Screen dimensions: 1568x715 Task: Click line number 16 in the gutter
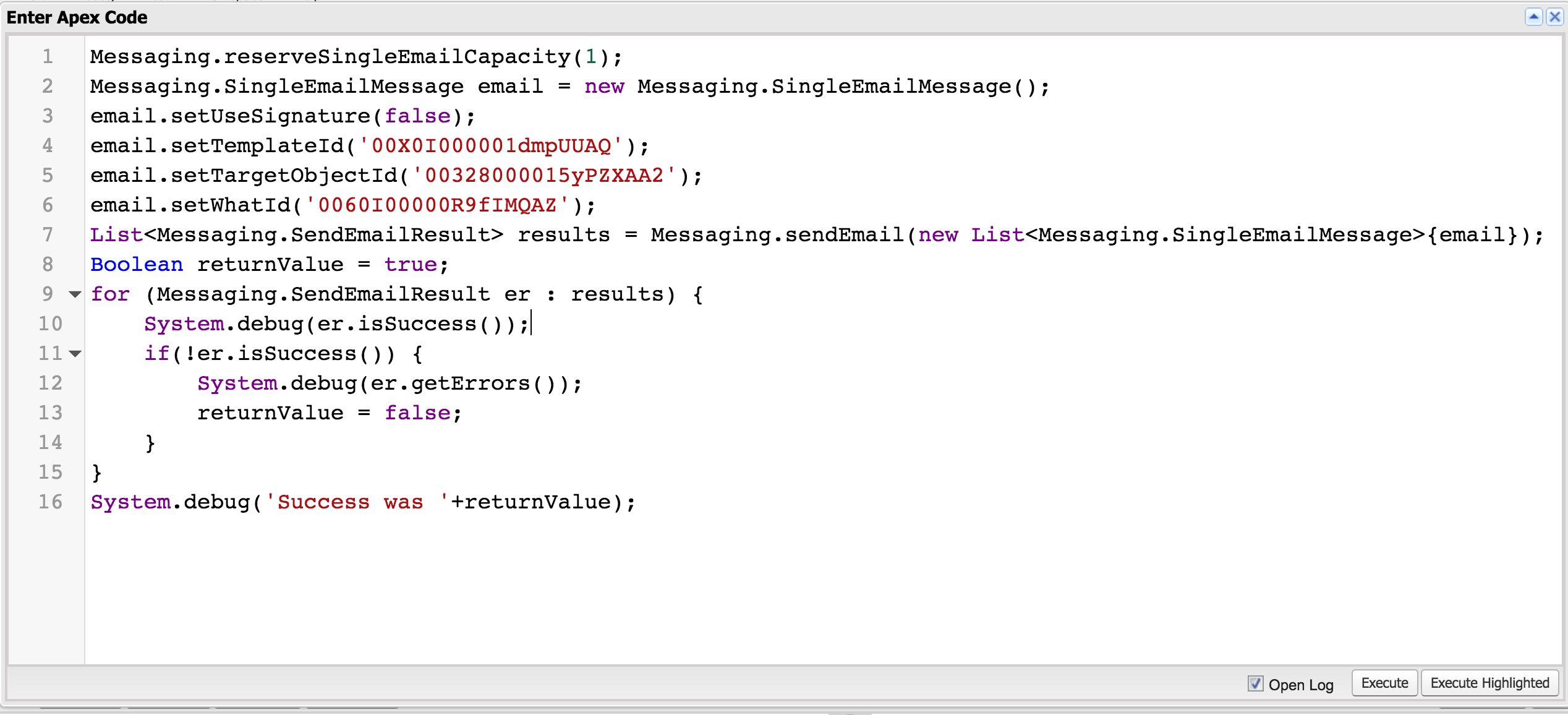[50, 502]
